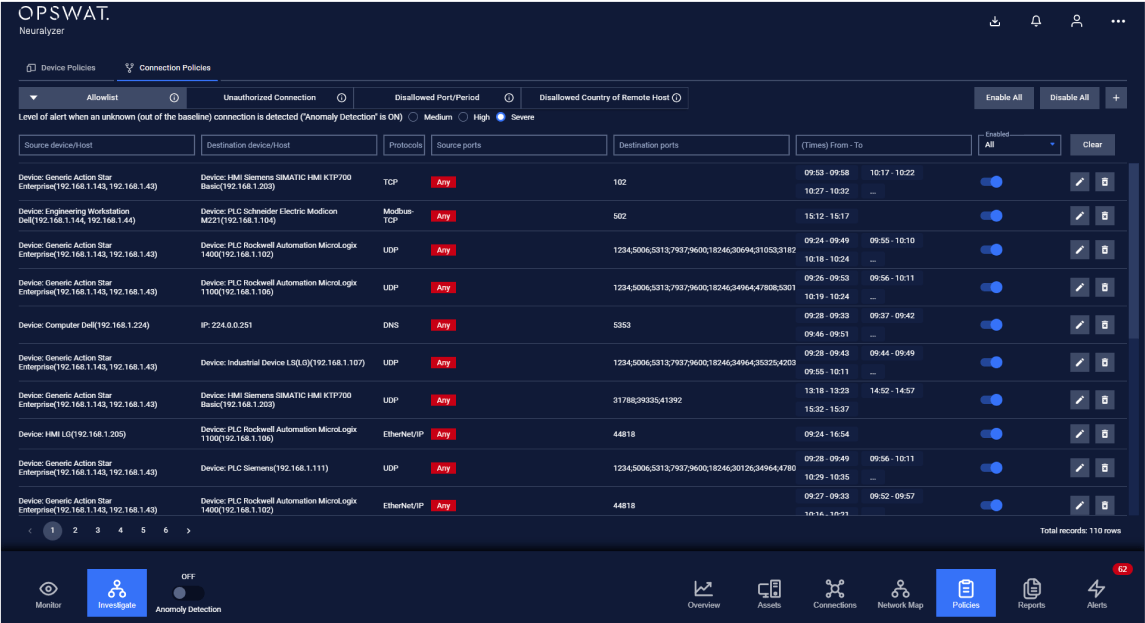Select Disallowed Country of Remote Host tab
1145x623 pixels.
(605, 98)
